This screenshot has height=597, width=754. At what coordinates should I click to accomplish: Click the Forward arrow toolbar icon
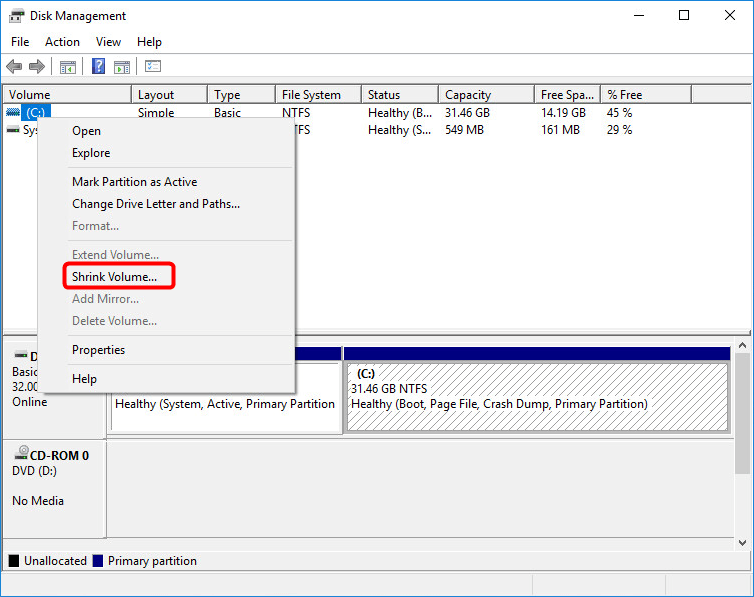click(x=37, y=66)
